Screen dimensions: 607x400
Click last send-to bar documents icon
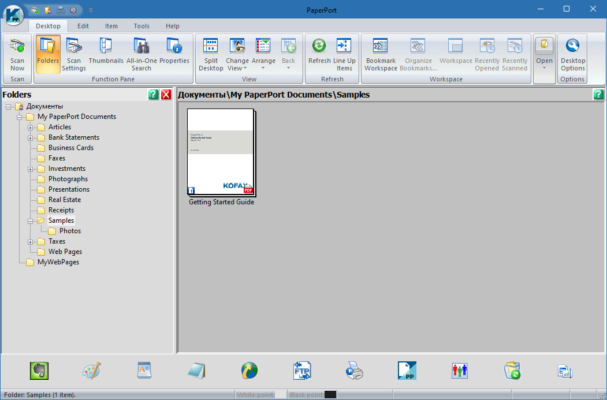click(x=565, y=371)
